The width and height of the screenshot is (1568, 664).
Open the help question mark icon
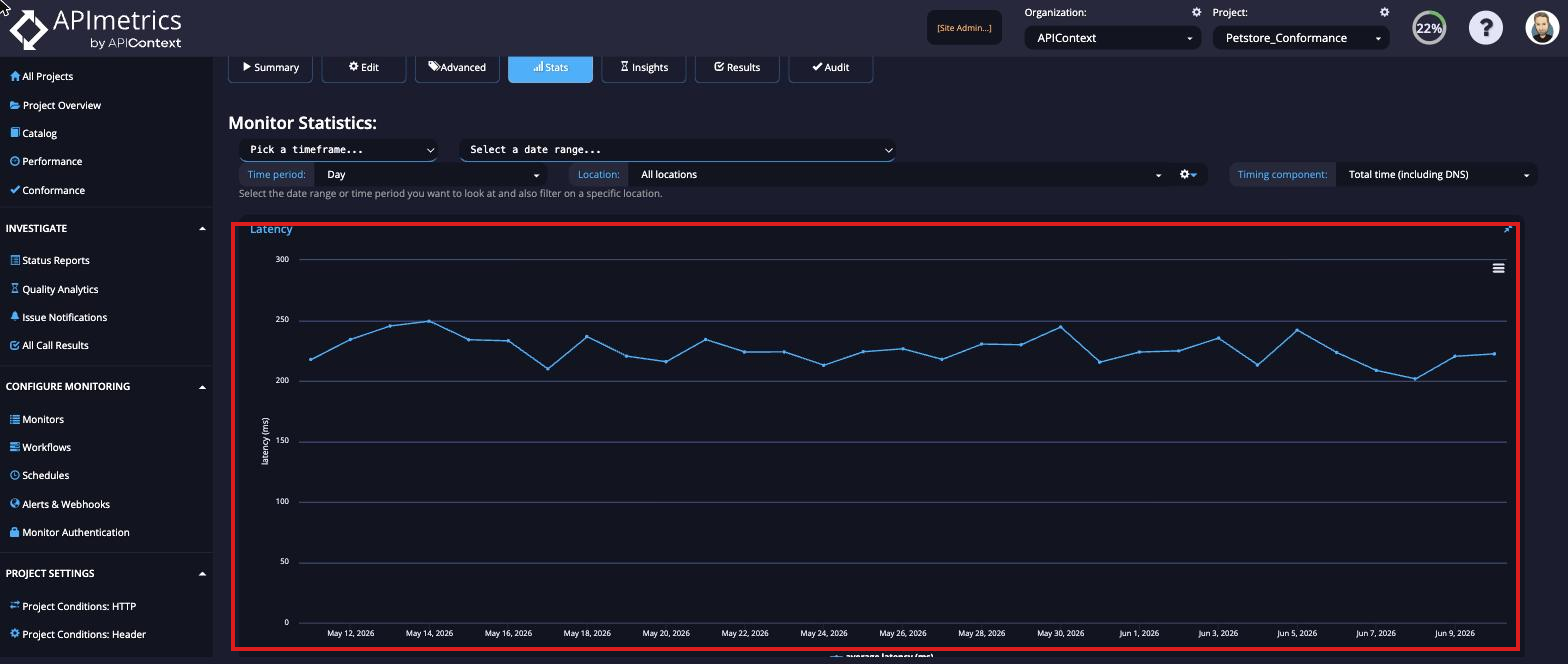pyautogui.click(x=1486, y=28)
